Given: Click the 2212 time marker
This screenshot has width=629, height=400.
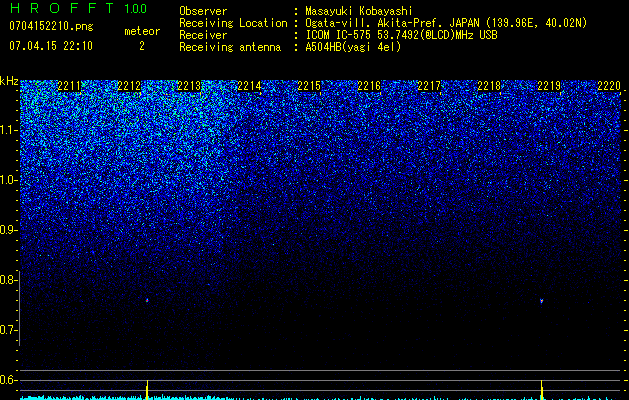Looking at the screenshot, I should [x=129, y=86].
